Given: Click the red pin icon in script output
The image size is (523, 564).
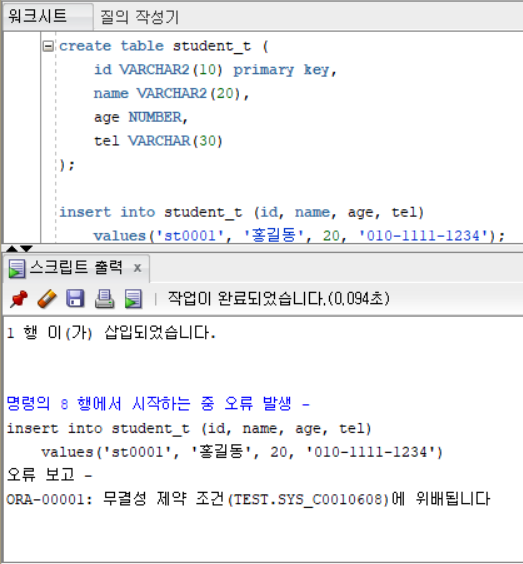Looking at the screenshot, I should [x=19, y=299].
